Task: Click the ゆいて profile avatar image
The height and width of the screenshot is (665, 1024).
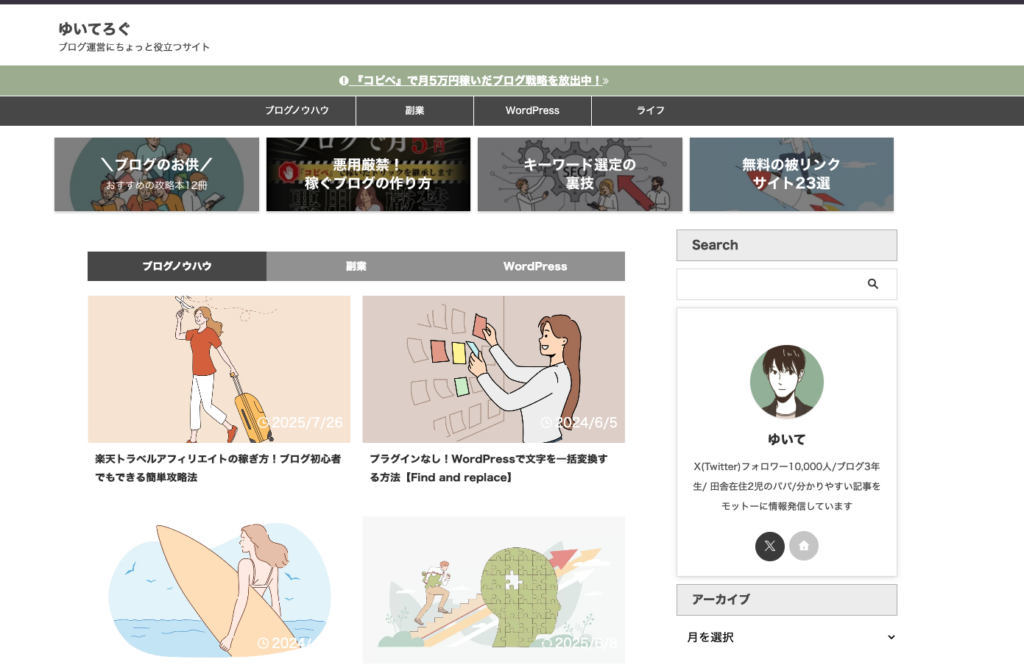Action: (x=786, y=382)
